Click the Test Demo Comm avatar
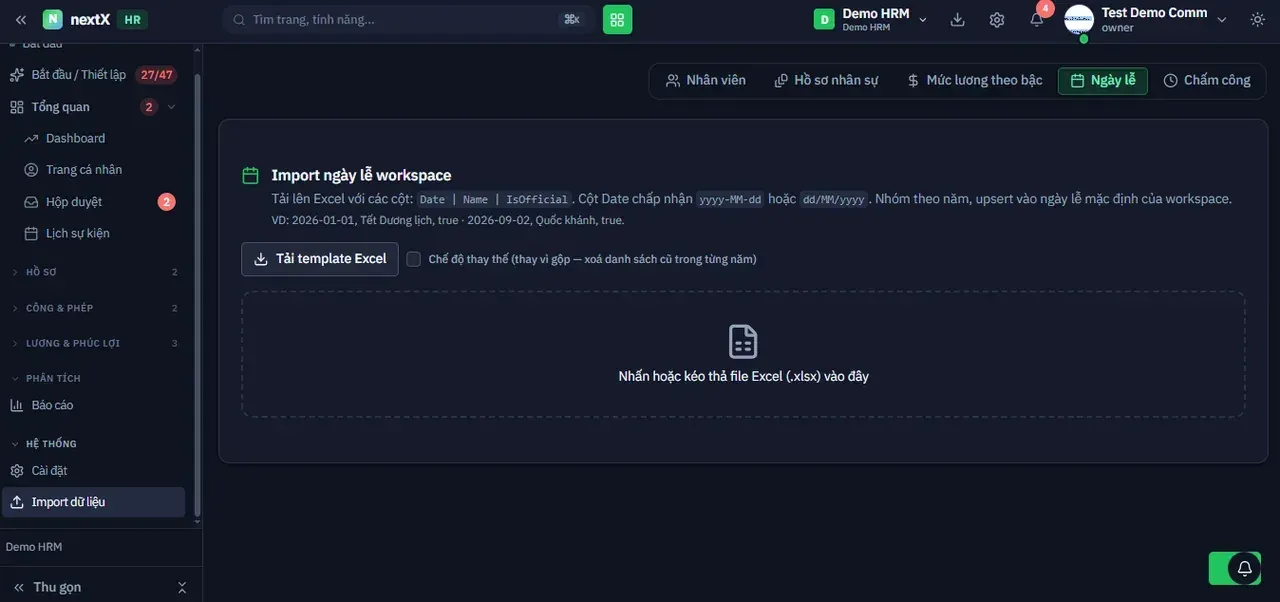1280x602 pixels. point(1079,19)
